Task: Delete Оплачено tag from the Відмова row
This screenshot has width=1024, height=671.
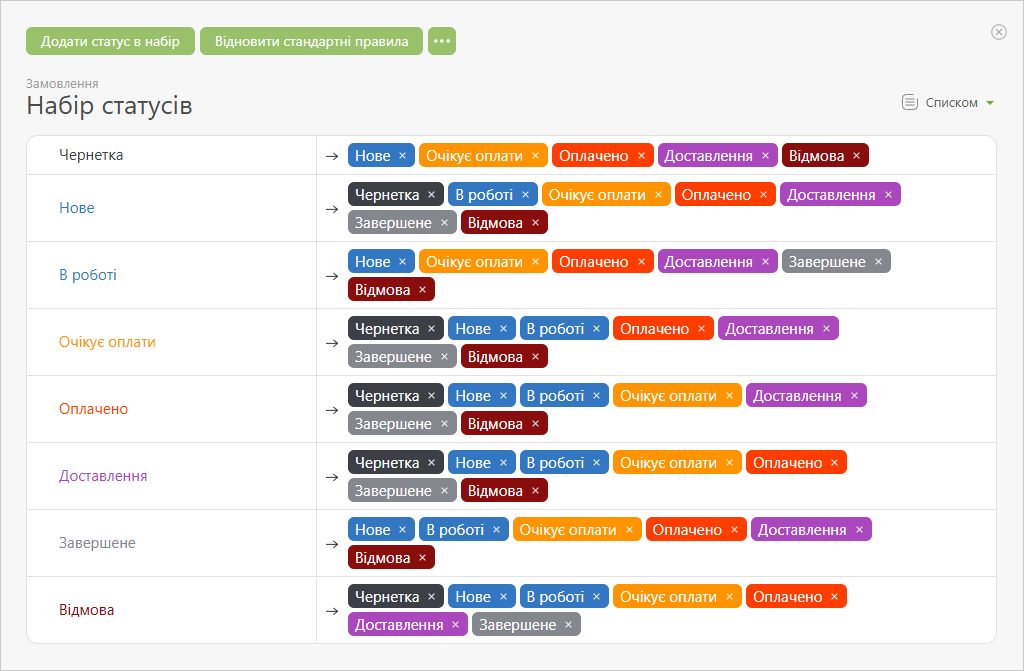Action: pos(835,597)
